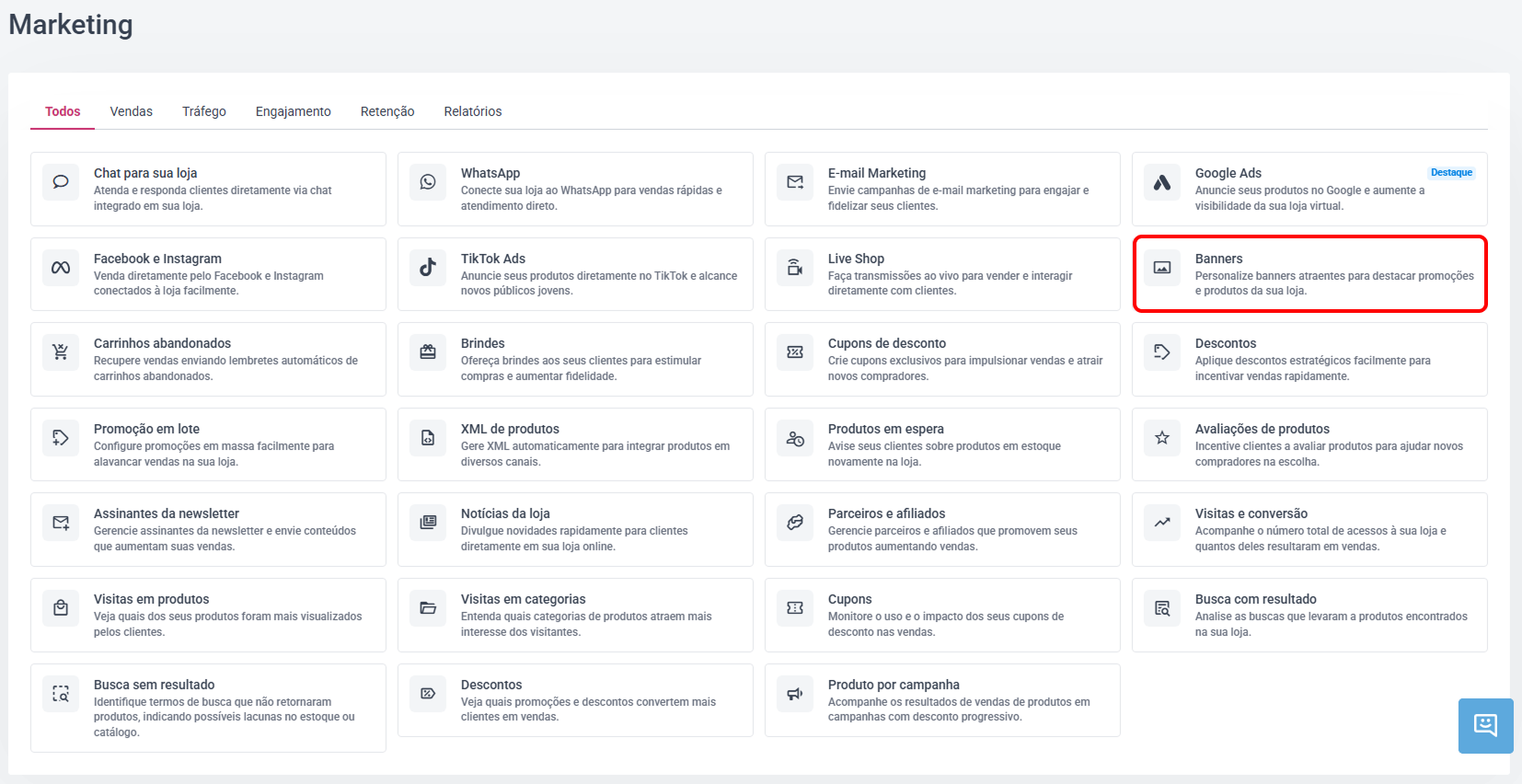Open the Busca com resultado title

coord(1256,599)
